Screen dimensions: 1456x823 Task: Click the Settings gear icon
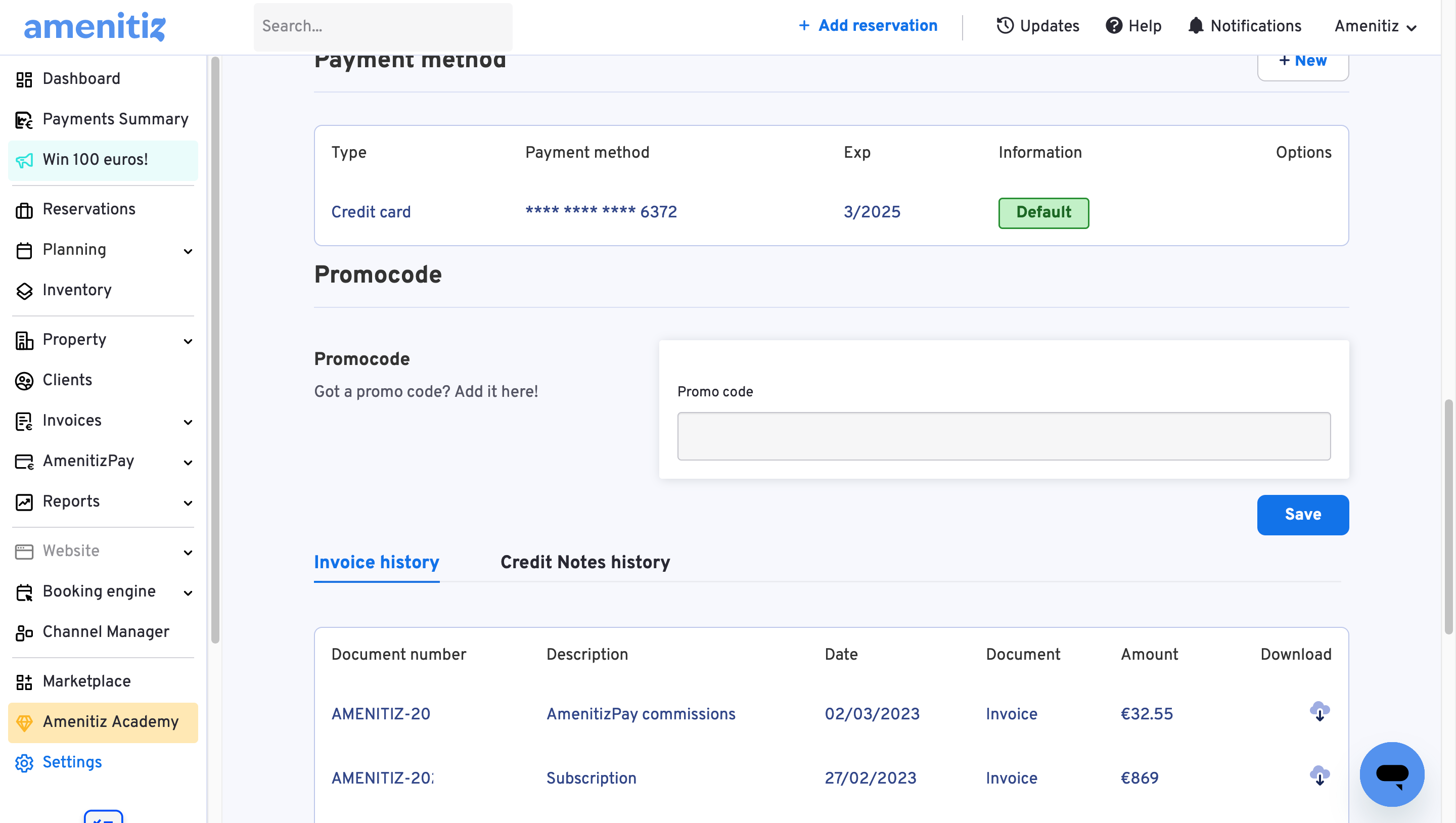24,763
